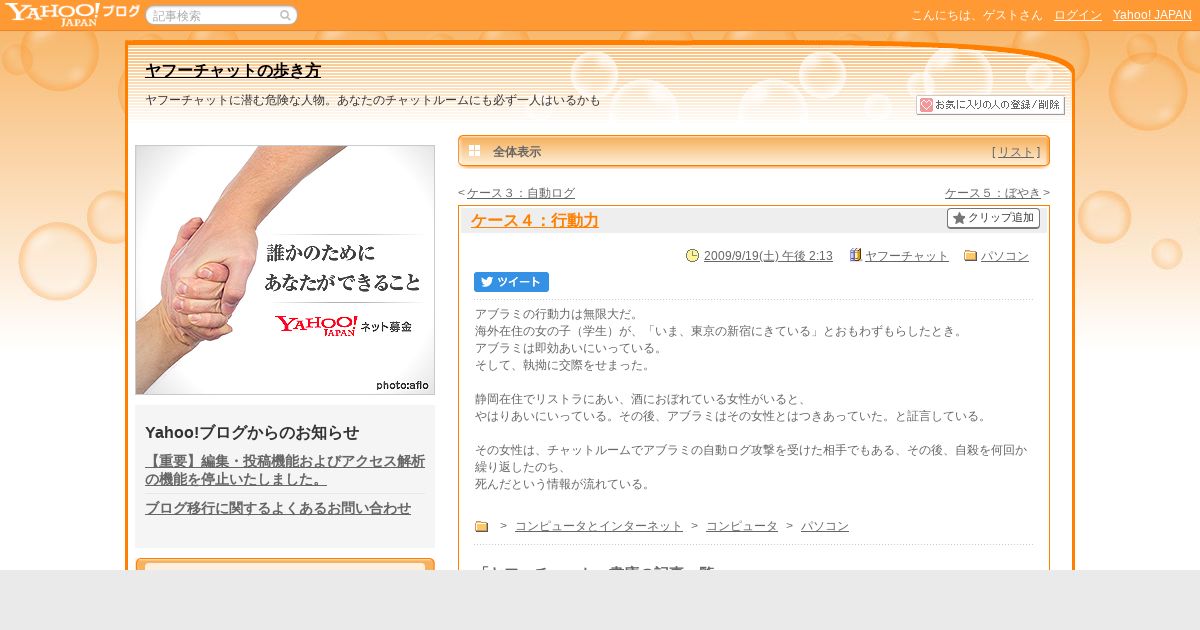Click the クリップ追加 button
This screenshot has width=1200, height=630.
coord(993,218)
